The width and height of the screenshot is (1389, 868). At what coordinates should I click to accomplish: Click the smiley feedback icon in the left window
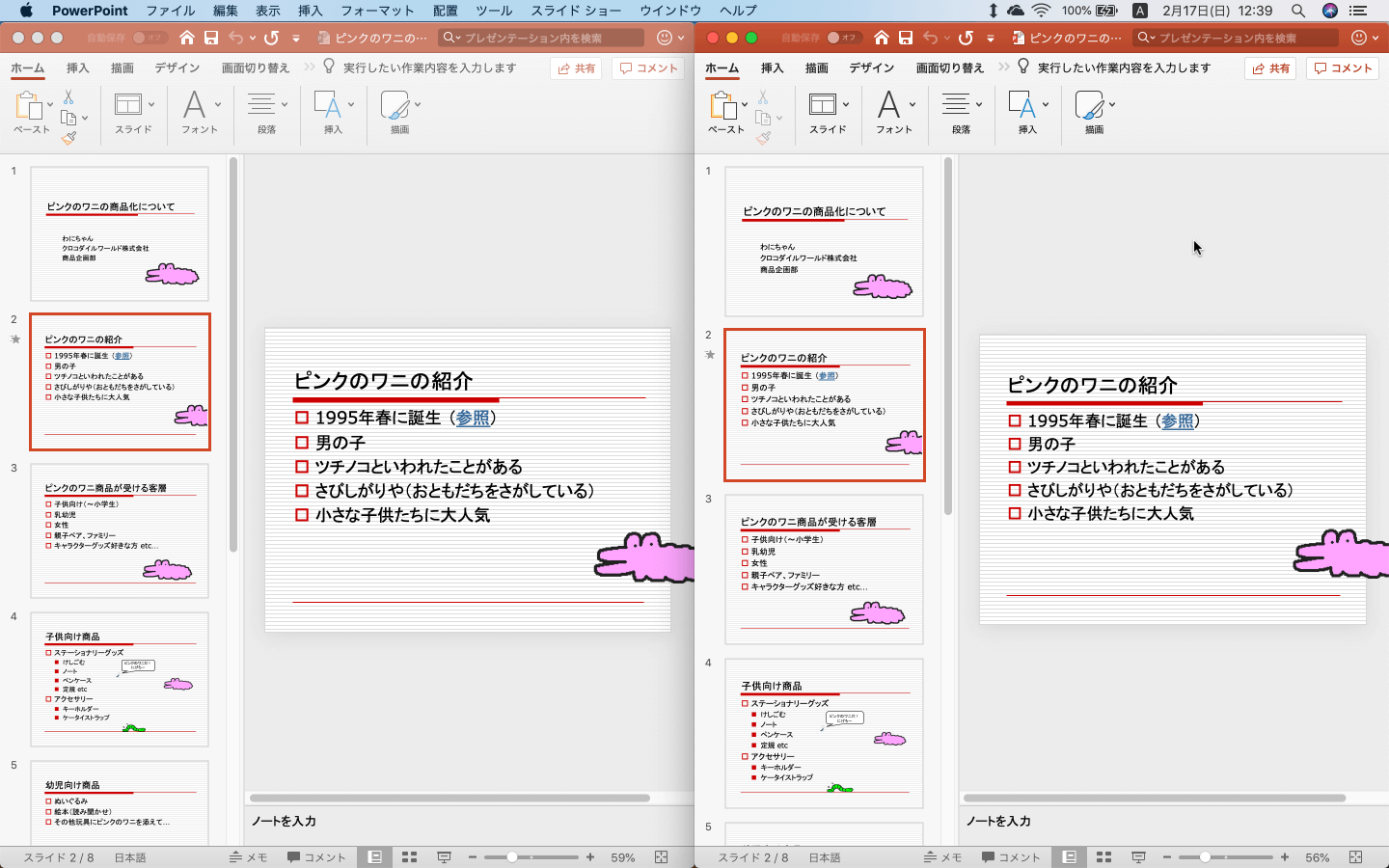click(665, 38)
